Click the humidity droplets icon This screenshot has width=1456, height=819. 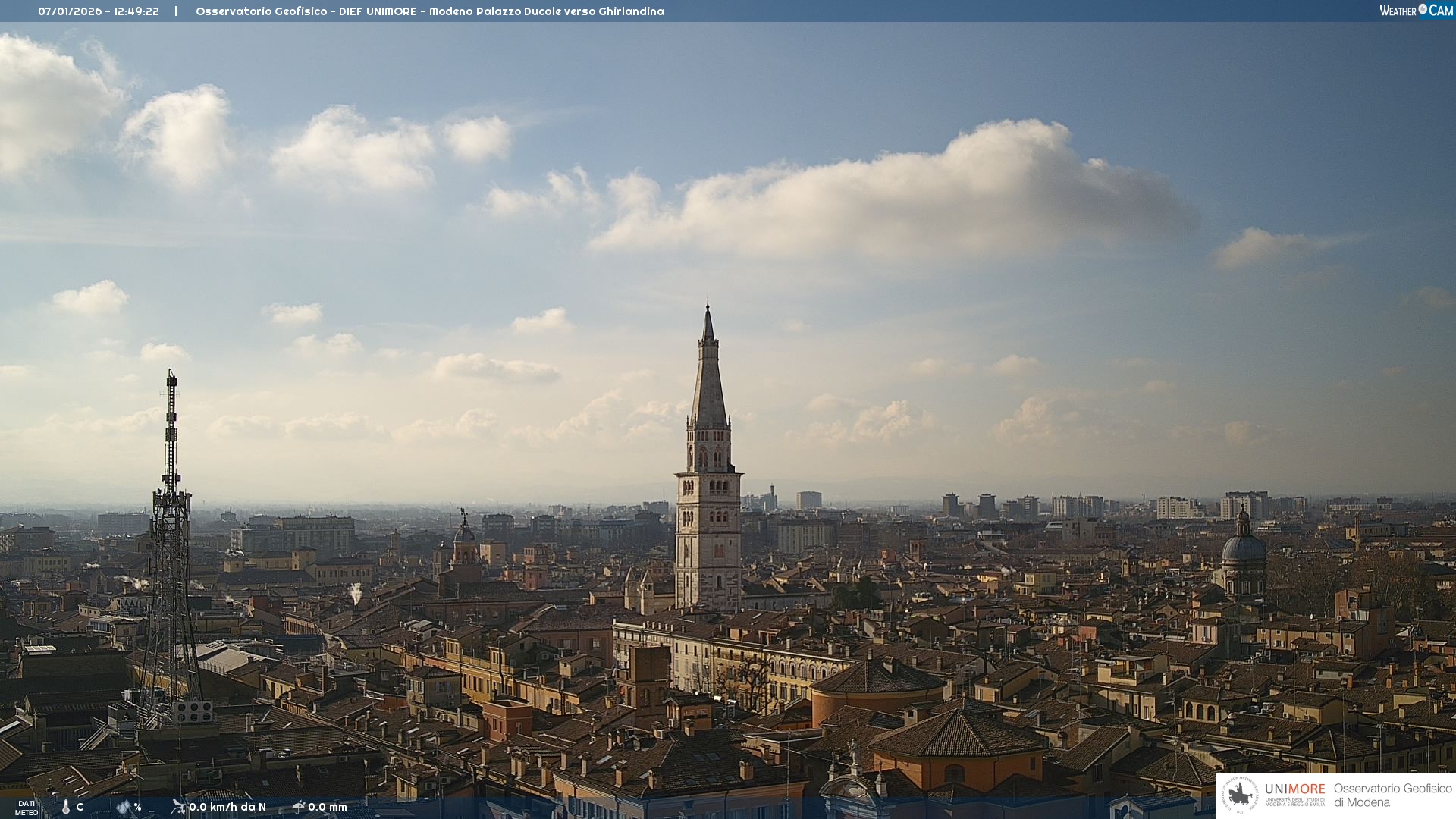[x=123, y=808]
